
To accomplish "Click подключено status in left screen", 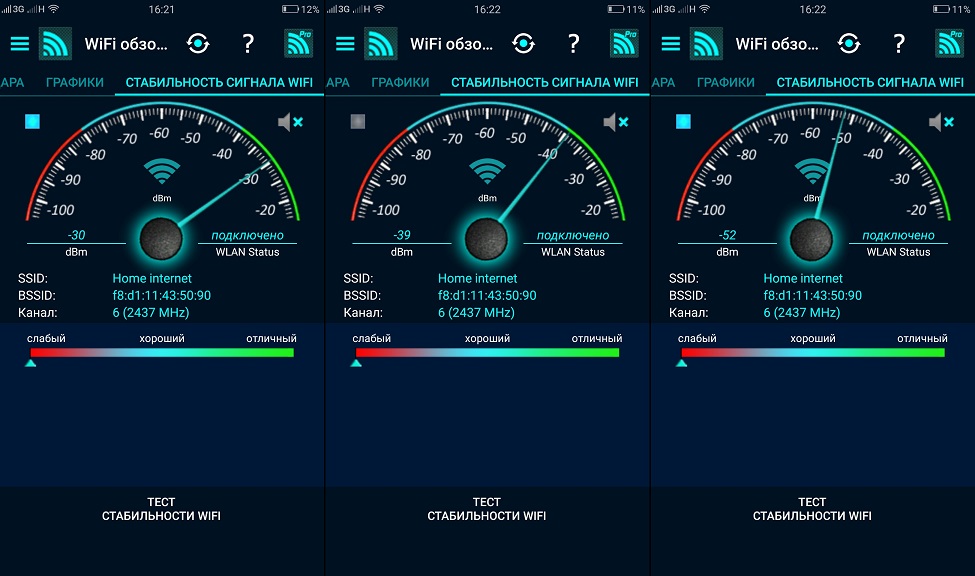I will click(x=247, y=235).
